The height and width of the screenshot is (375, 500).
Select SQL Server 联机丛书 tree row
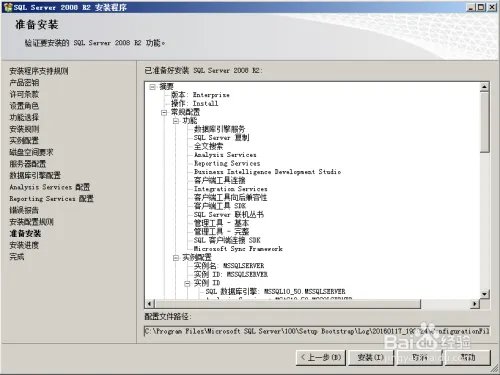point(229,215)
